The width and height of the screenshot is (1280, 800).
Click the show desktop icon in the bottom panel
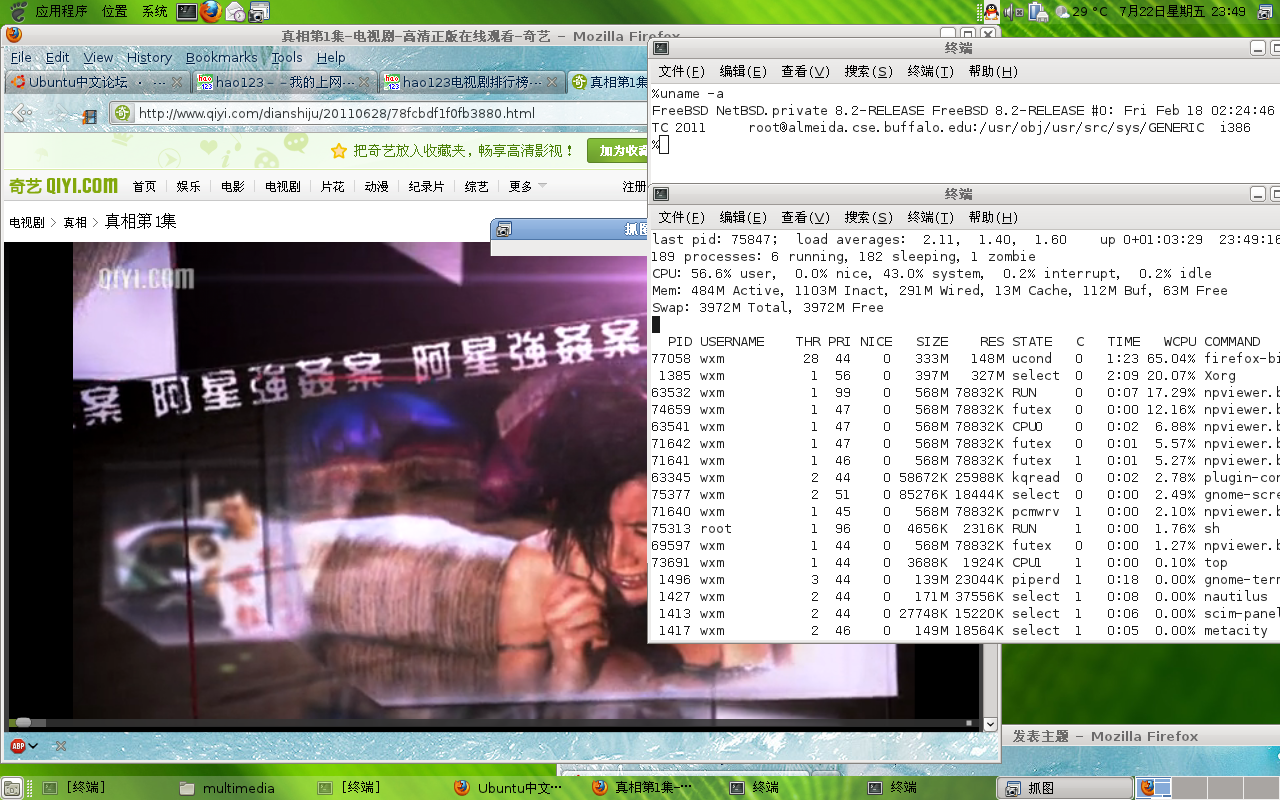13,788
